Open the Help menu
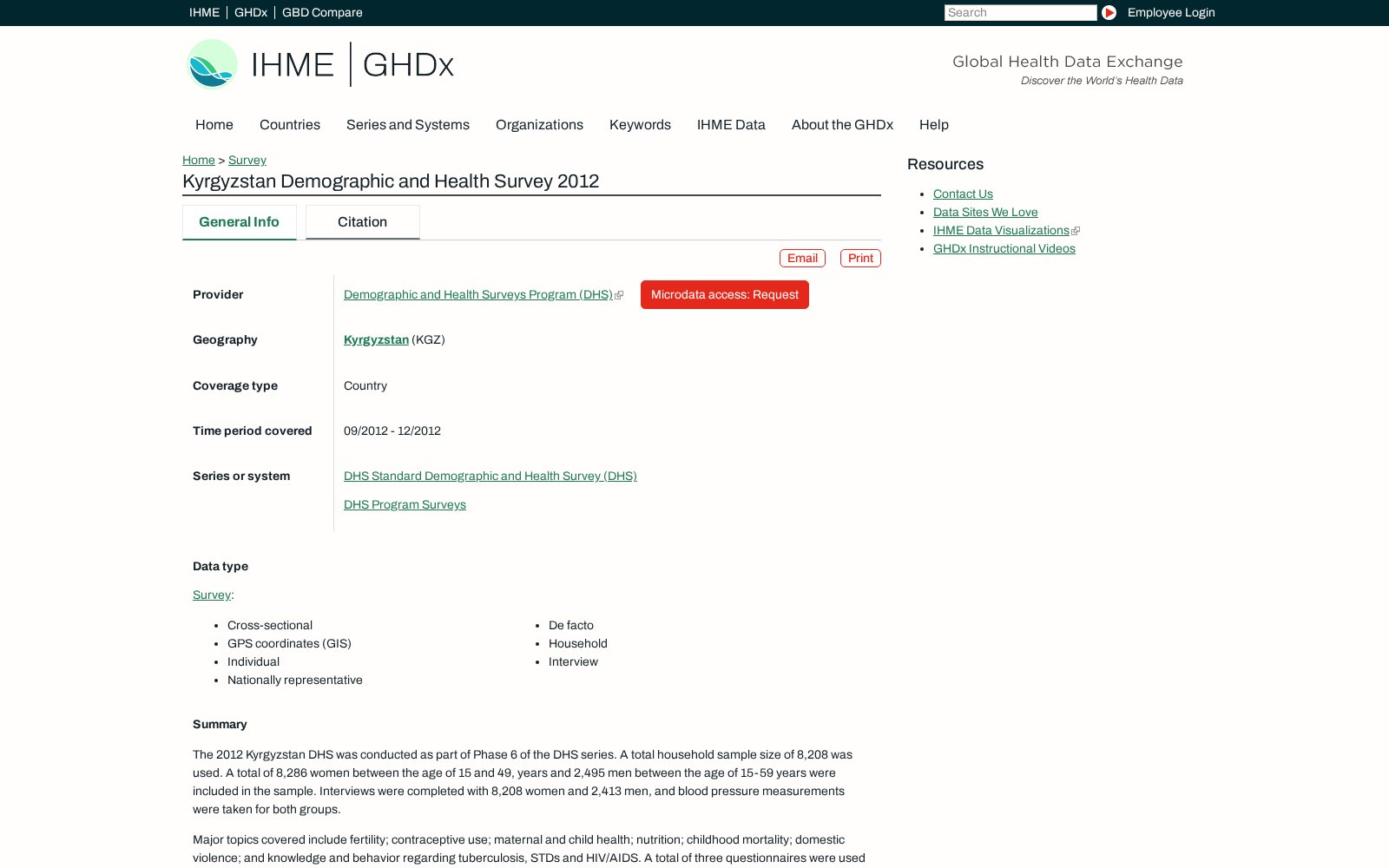Viewport: 1389px width, 868px height. 934,125
